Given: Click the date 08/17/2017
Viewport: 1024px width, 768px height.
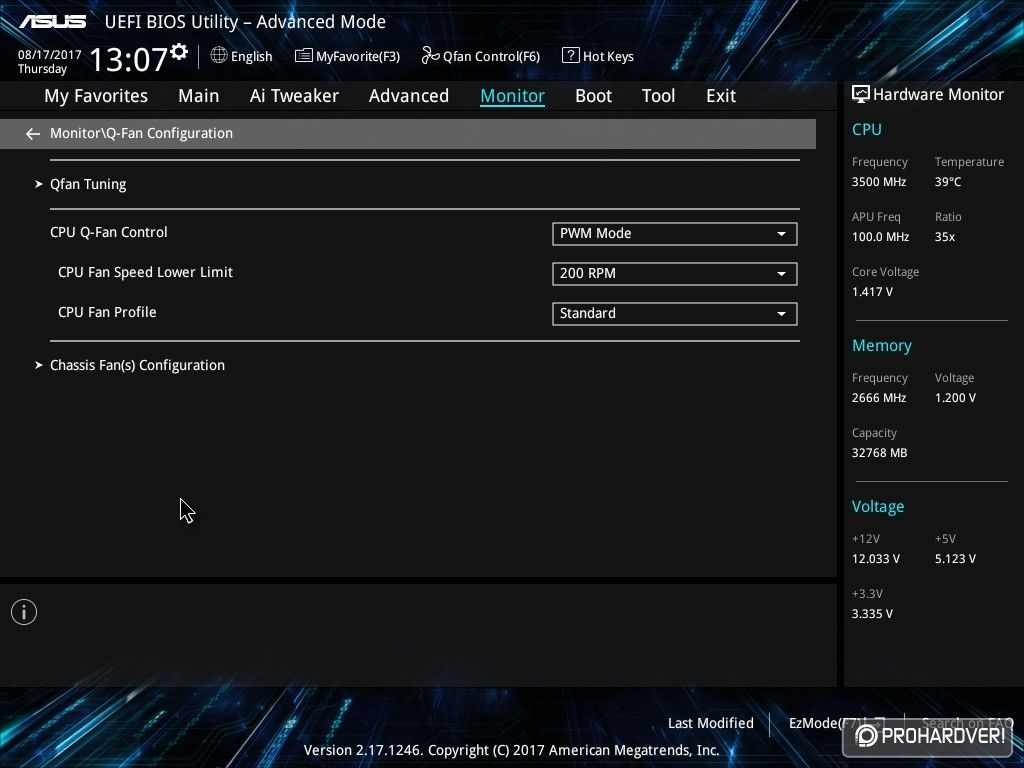Looking at the screenshot, I should tap(50, 55).
